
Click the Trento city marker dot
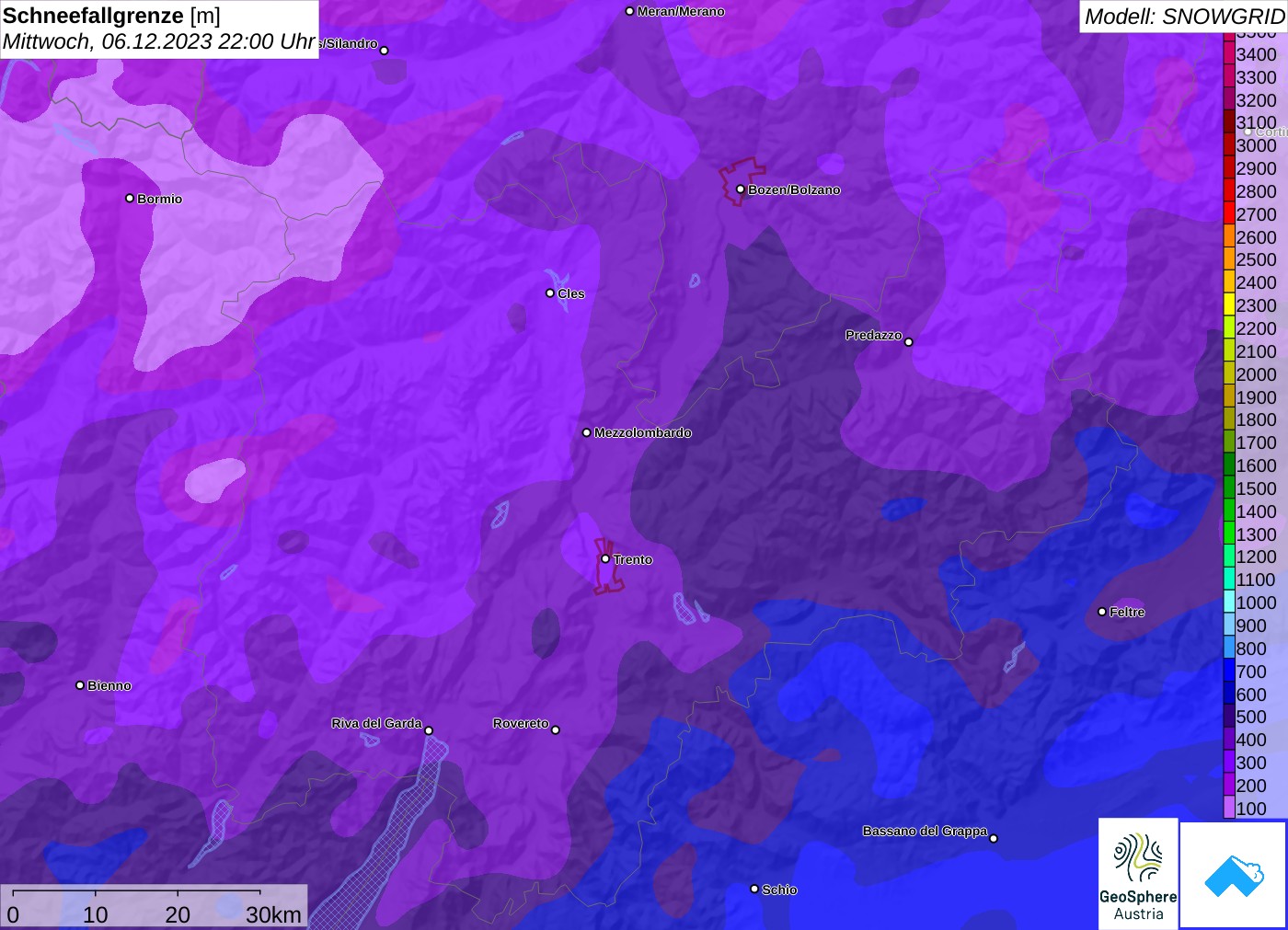tap(605, 558)
